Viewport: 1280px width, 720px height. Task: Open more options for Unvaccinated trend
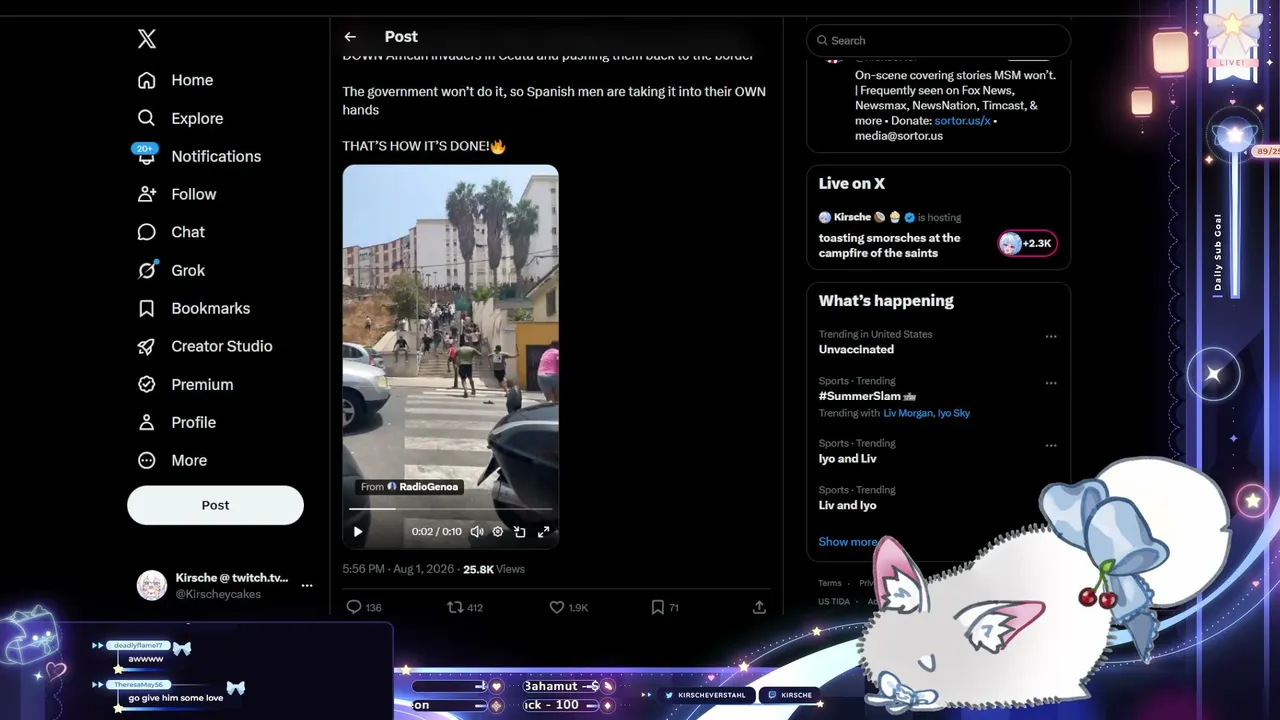pyautogui.click(x=1051, y=336)
